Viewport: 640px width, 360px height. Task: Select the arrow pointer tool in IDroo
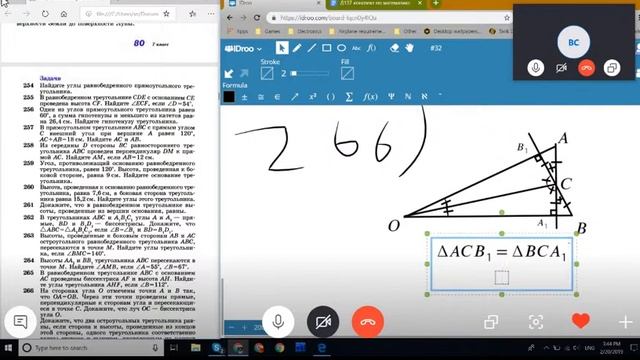click(281, 48)
